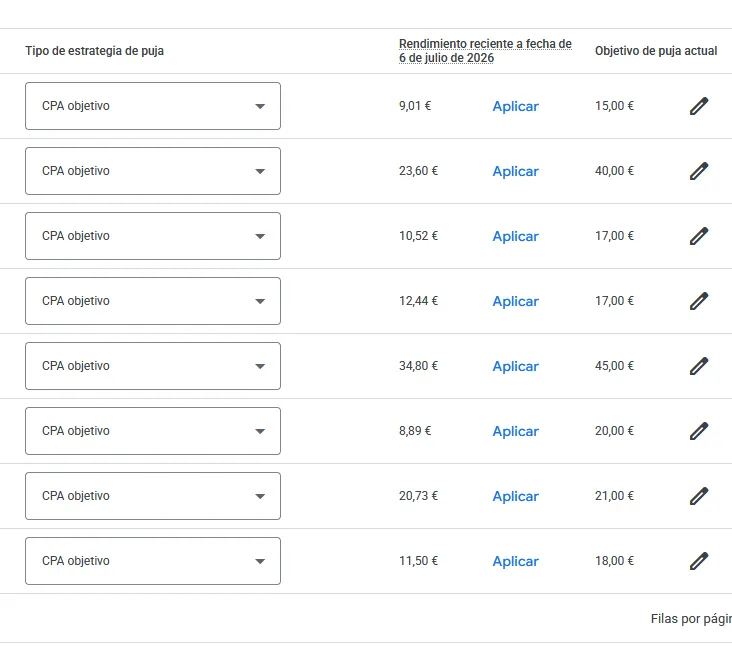Expand strategy dropdown in 12,44 € row

[153, 301]
